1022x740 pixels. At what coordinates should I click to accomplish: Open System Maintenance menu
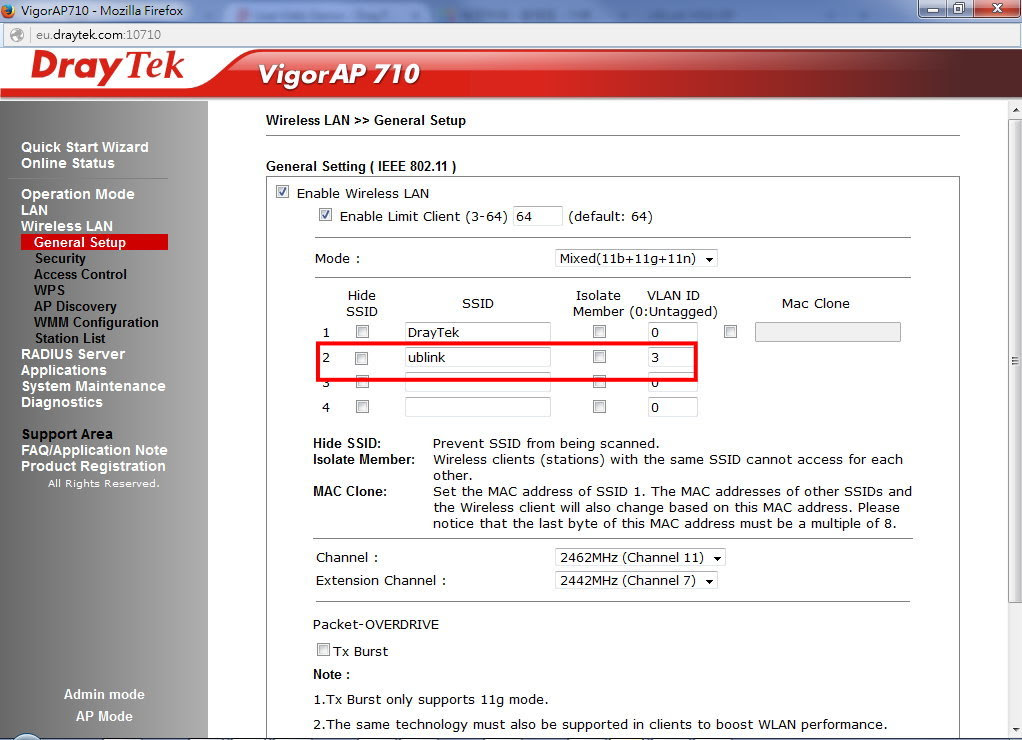(x=93, y=386)
